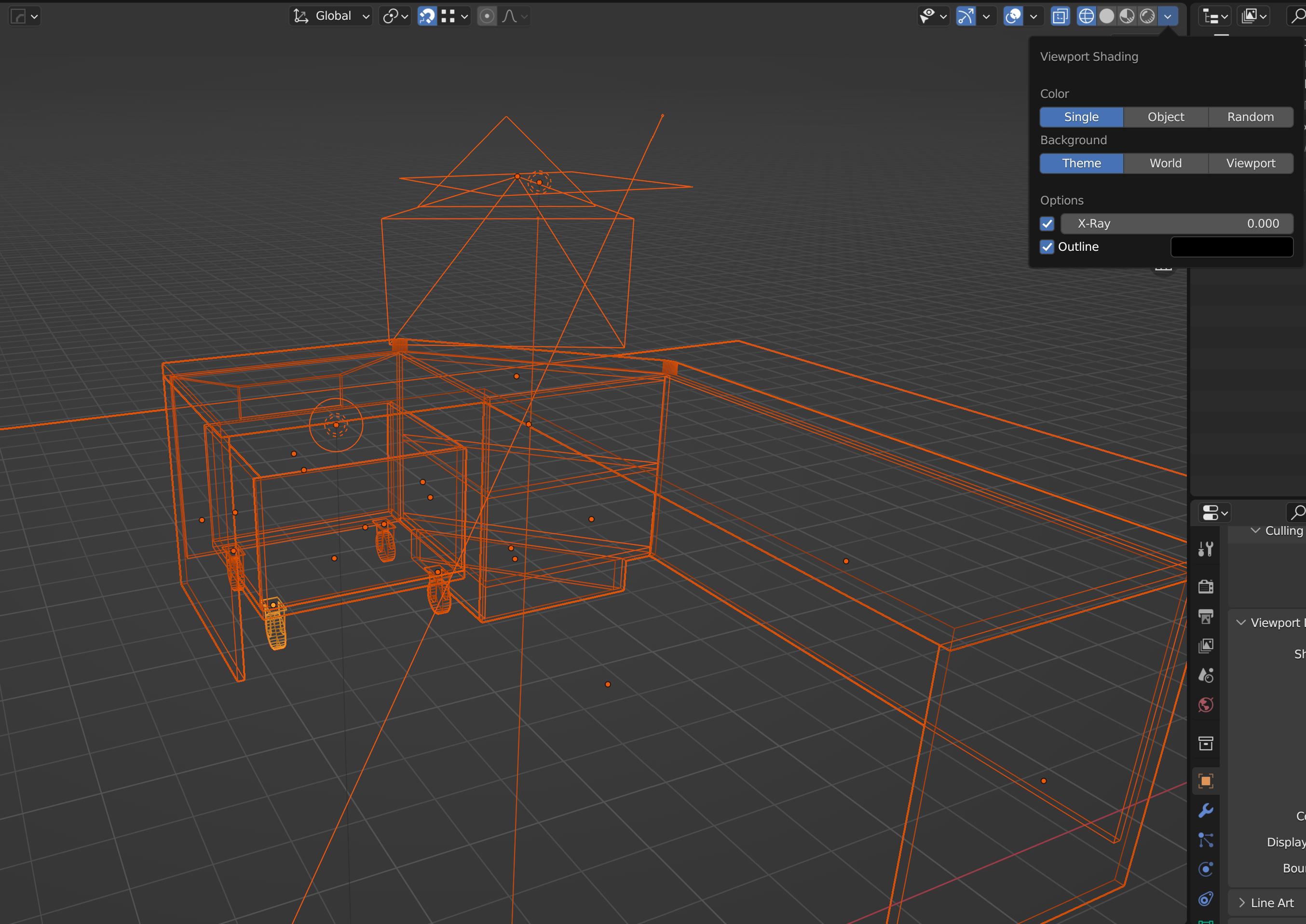Open the Global transform orientation dropdown
The image size is (1306, 924).
331,16
